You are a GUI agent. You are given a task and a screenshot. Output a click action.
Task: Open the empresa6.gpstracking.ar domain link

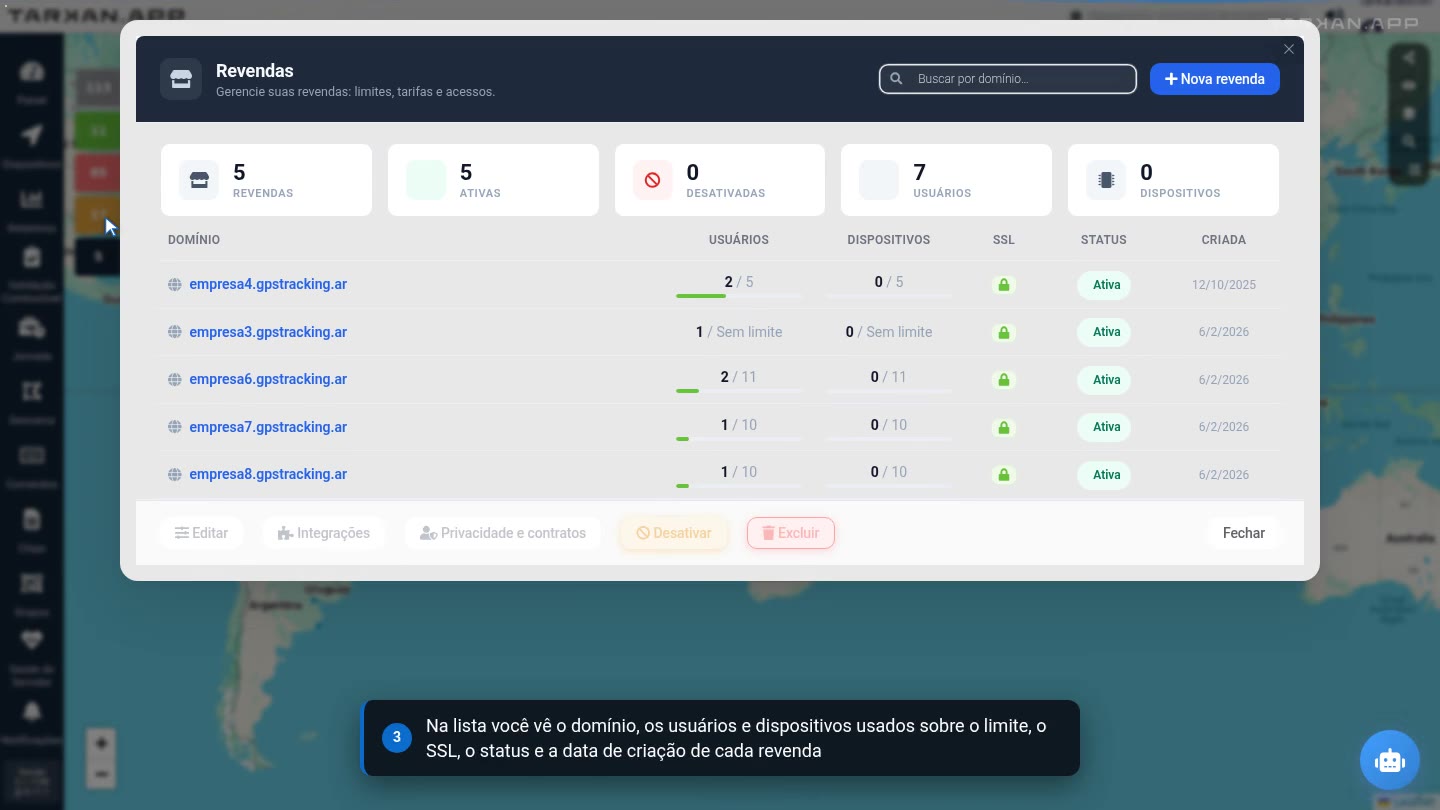coord(268,379)
